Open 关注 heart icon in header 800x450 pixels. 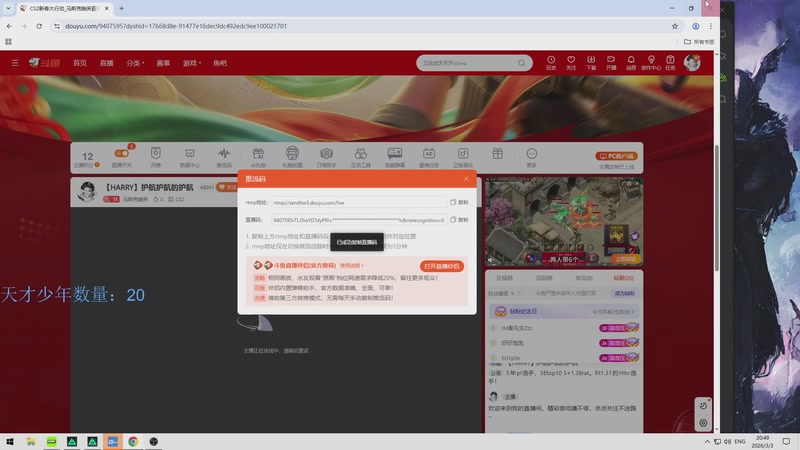tap(571, 63)
